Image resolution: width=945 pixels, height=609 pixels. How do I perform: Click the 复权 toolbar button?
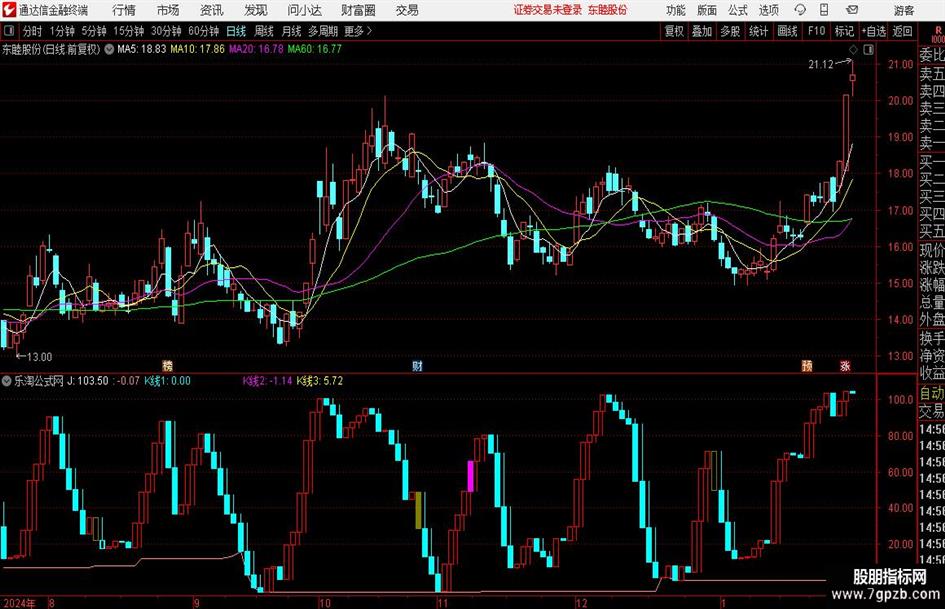point(674,31)
